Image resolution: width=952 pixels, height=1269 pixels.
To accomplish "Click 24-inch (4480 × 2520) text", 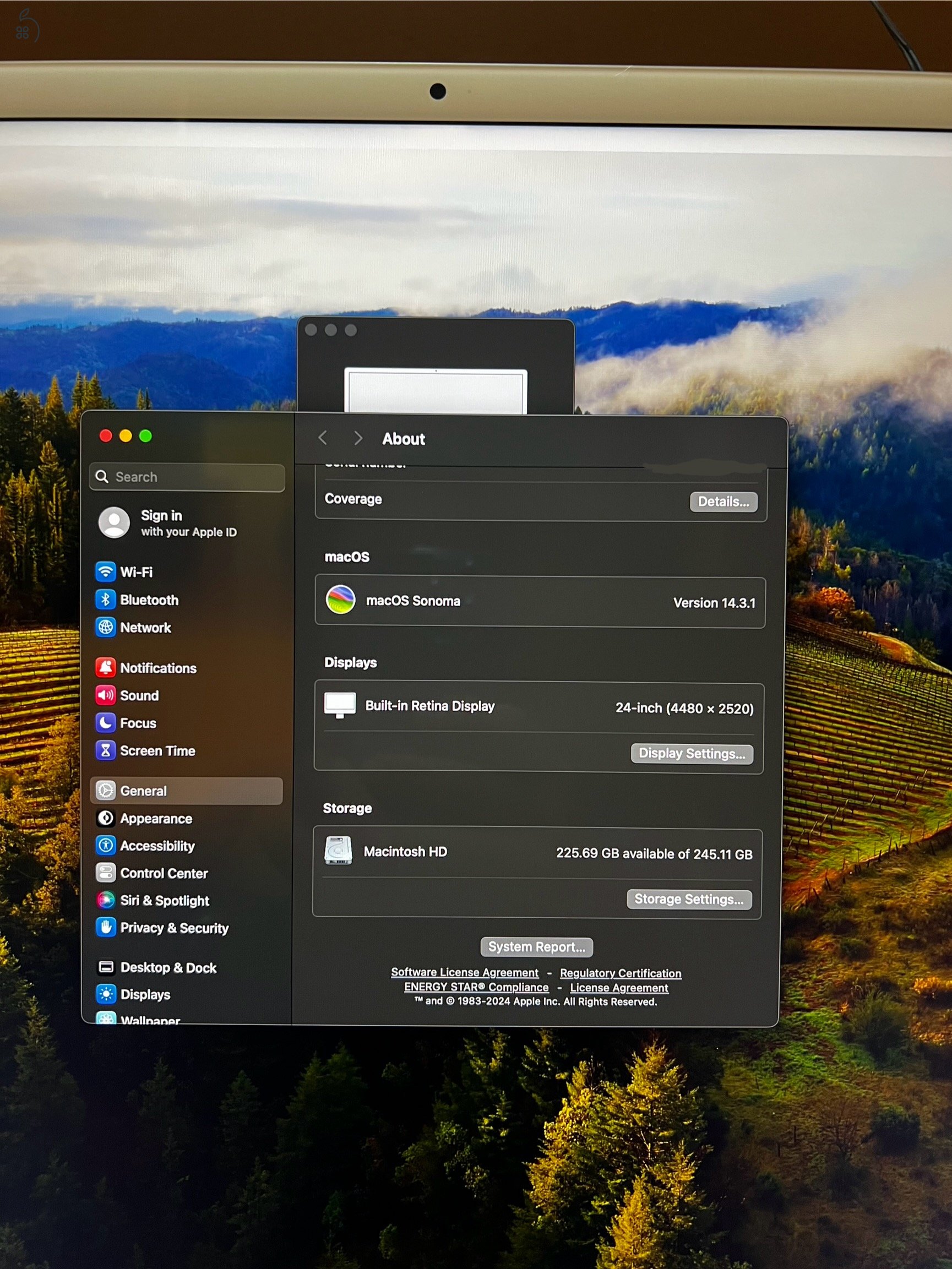I will point(684,709).
